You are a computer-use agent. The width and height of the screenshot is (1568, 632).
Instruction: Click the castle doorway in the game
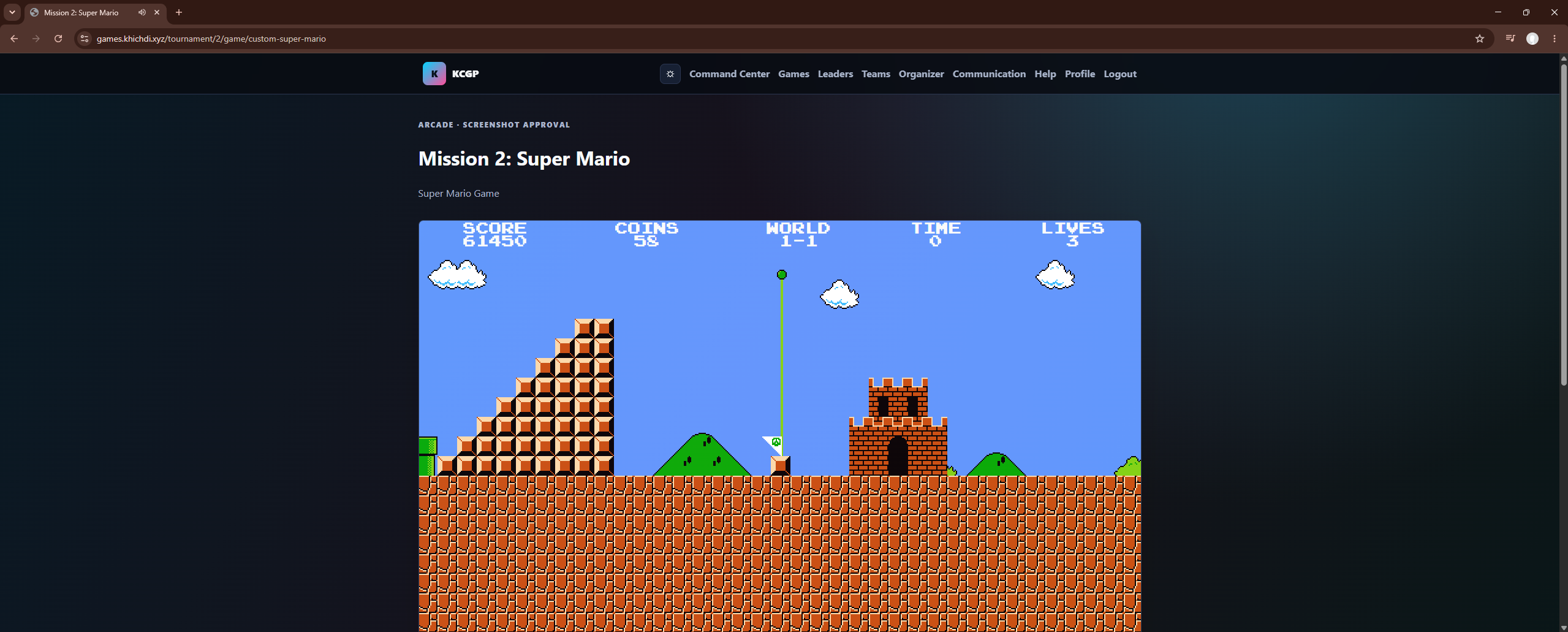[898, 457]
